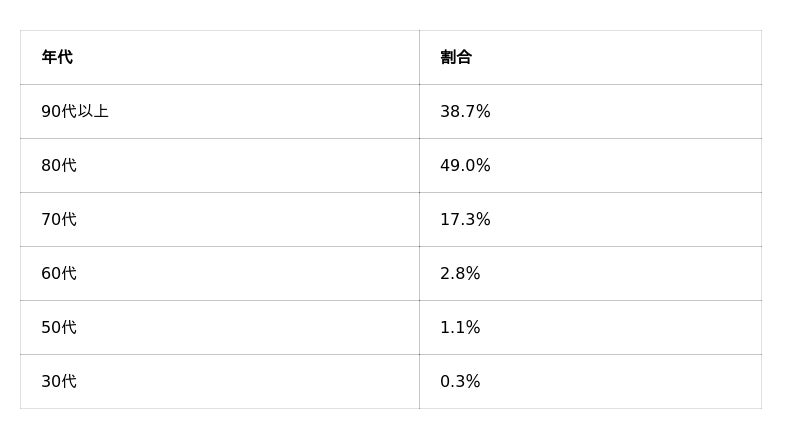Click the 1.1% value cell

(x=460, y=328)
